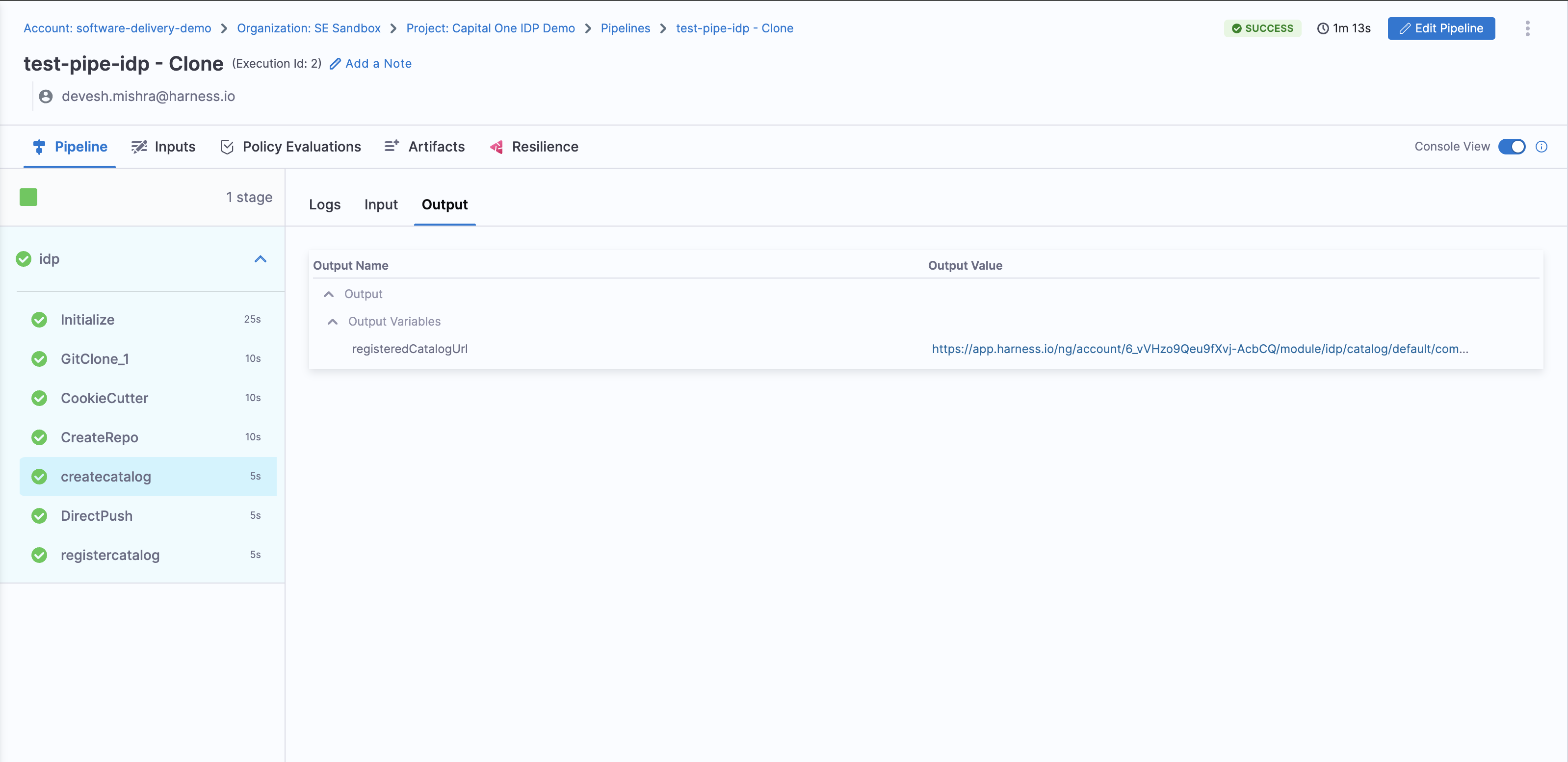Click the vertical three-dot options menu icon

[x=1527, y=28]
